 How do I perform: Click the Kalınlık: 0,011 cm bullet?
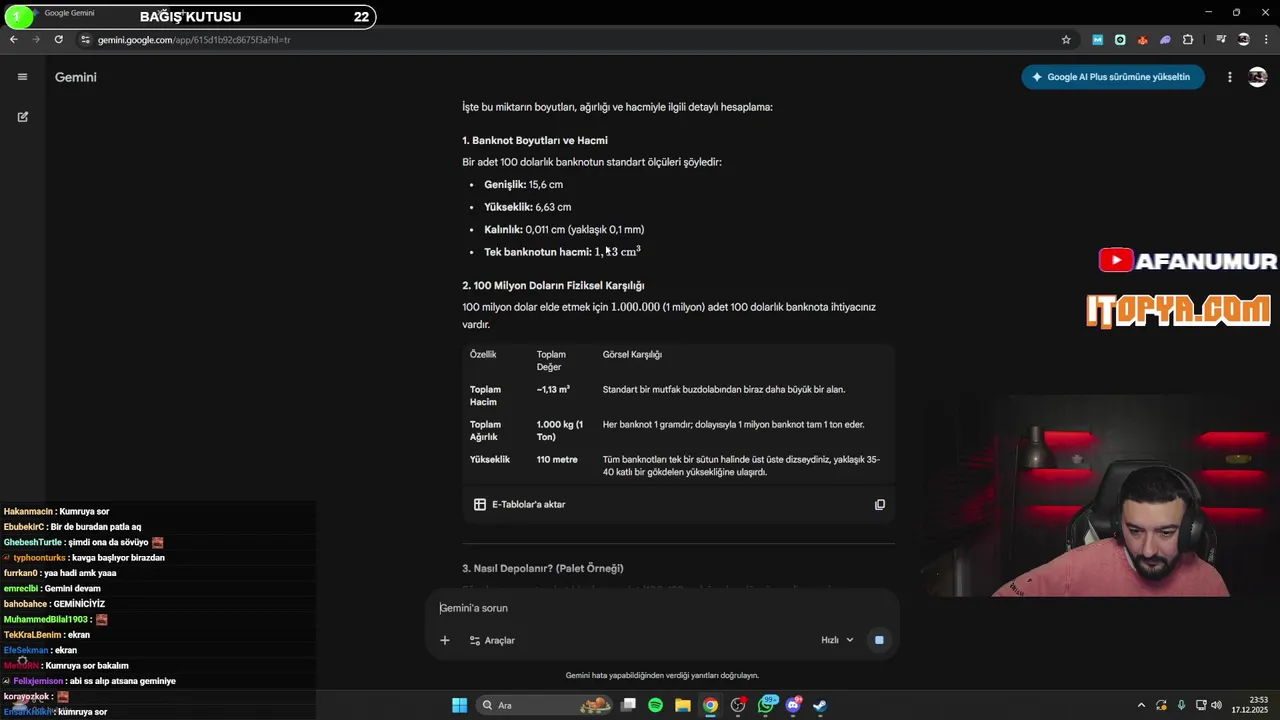pyautogui.click(x=564, y=229)
